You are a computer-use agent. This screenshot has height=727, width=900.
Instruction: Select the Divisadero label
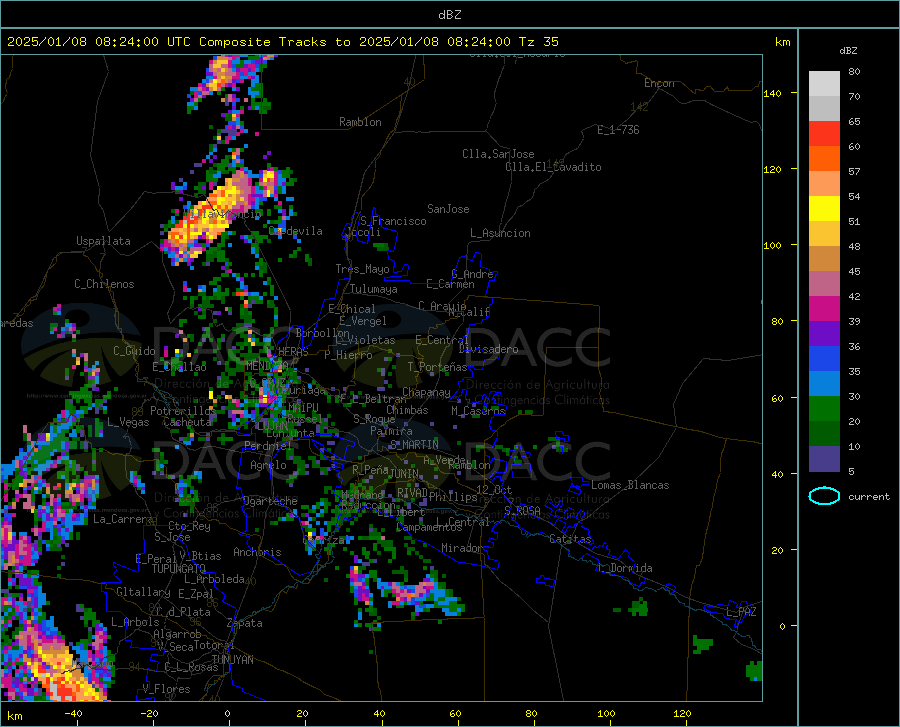[488, 349]
